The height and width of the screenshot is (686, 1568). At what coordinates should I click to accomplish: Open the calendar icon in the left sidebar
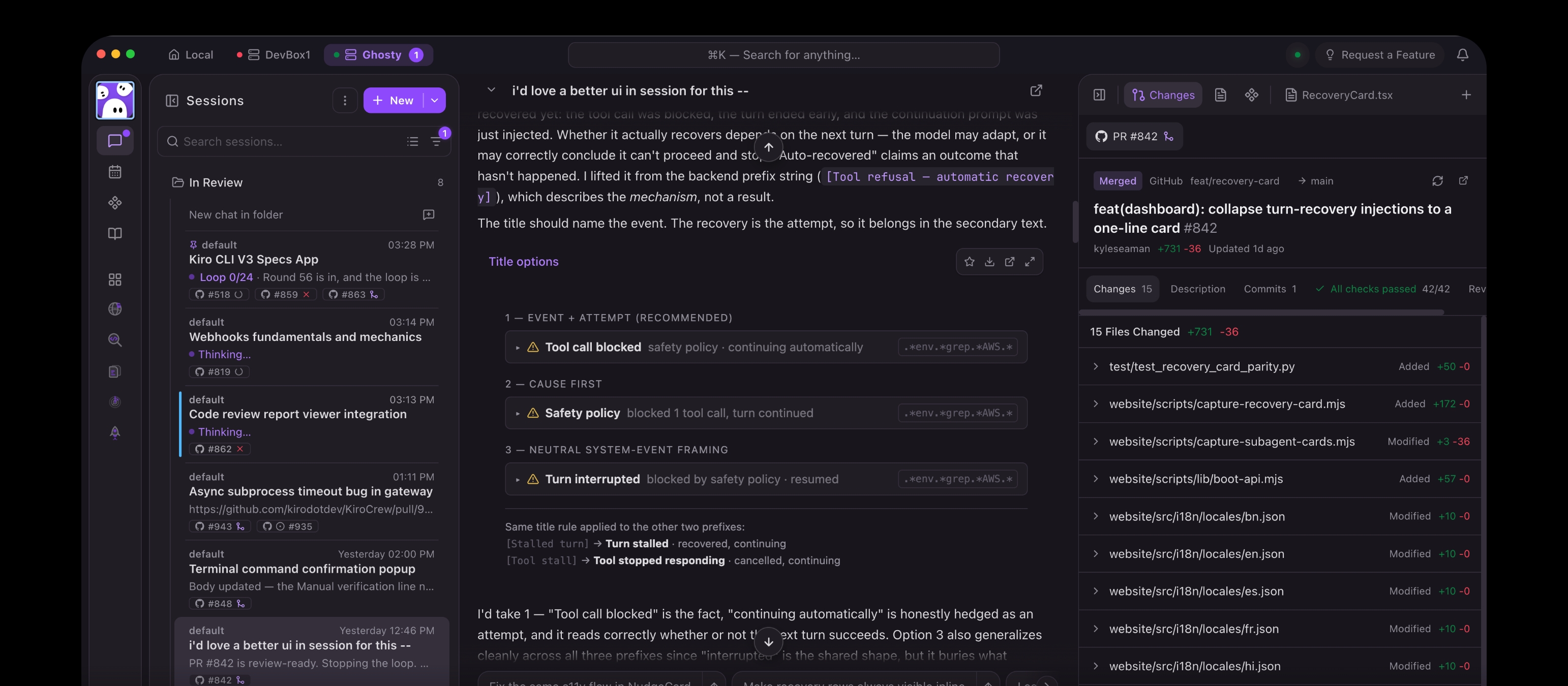click(115, 172)
